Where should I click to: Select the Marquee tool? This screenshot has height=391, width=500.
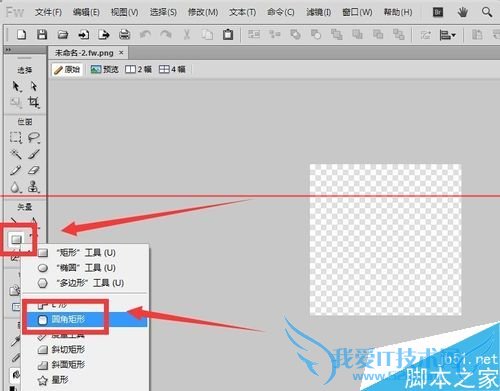tap(16, 137)
